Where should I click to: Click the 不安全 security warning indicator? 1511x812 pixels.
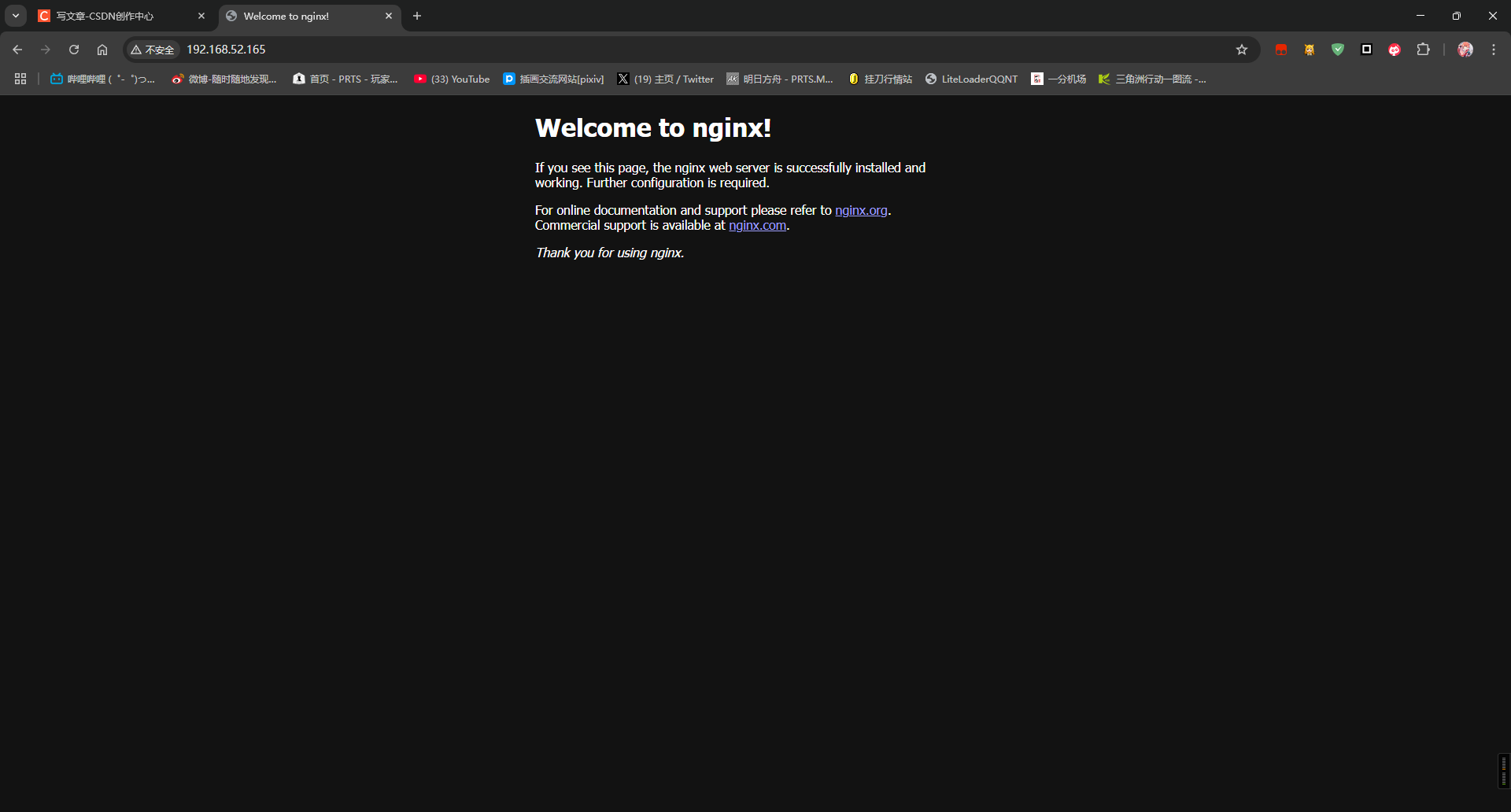pos(153,50)
